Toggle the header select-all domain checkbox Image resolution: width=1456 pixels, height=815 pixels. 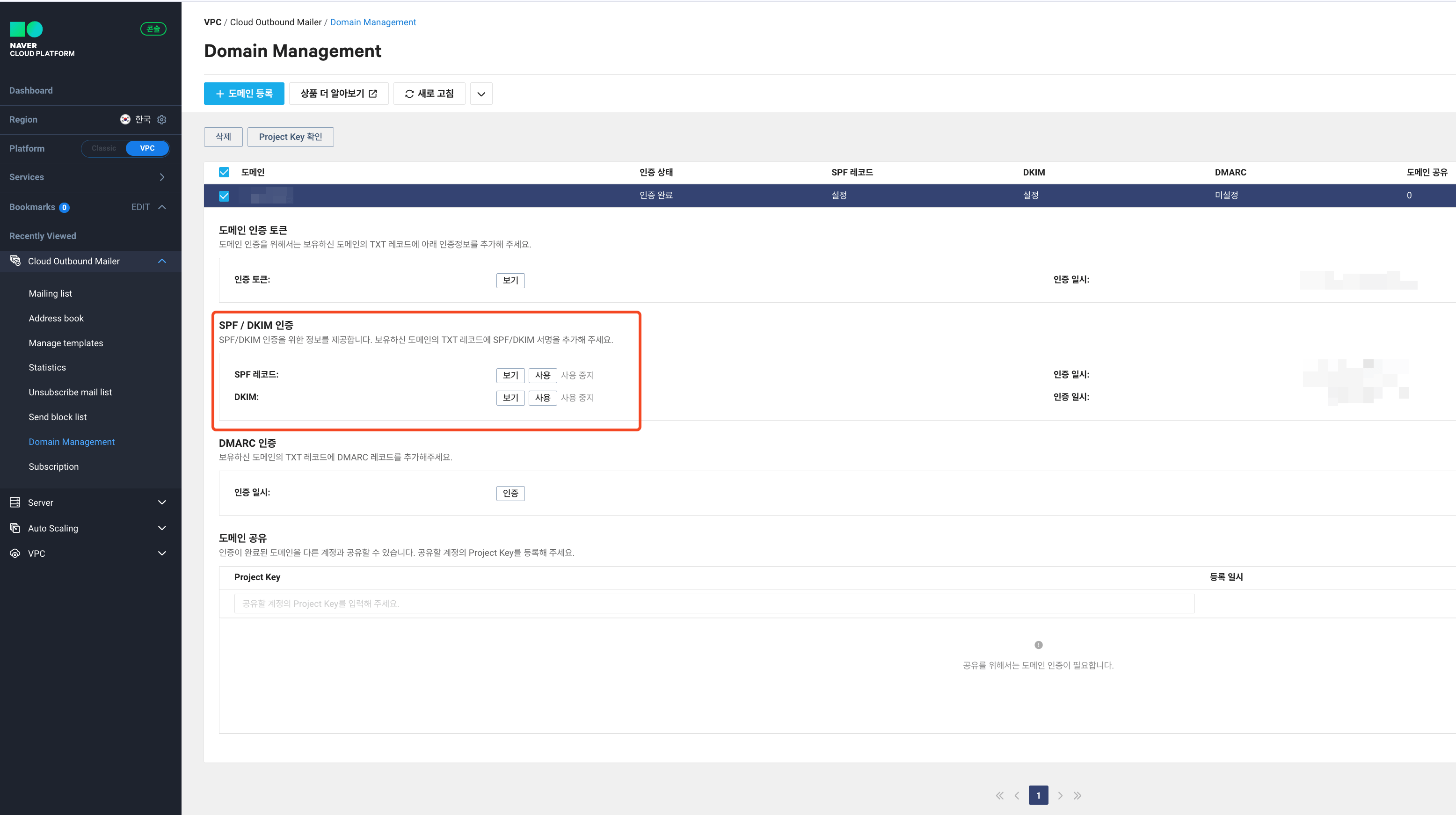click(x=224, y=172)
